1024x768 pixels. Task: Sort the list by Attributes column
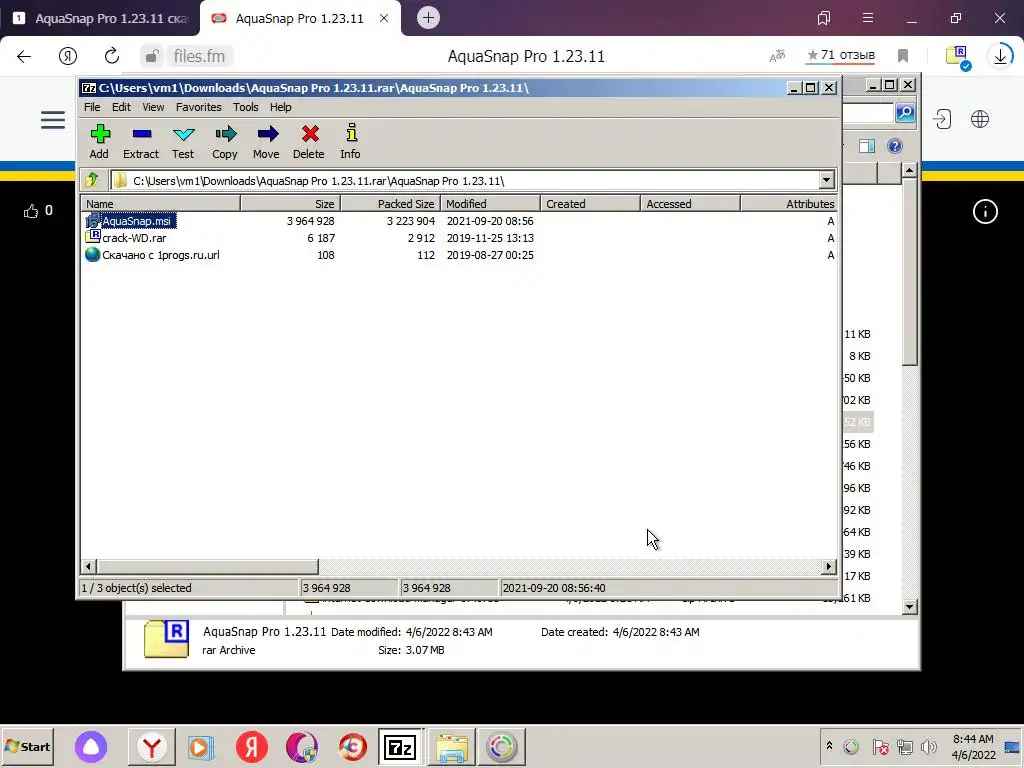pos(788,204)
